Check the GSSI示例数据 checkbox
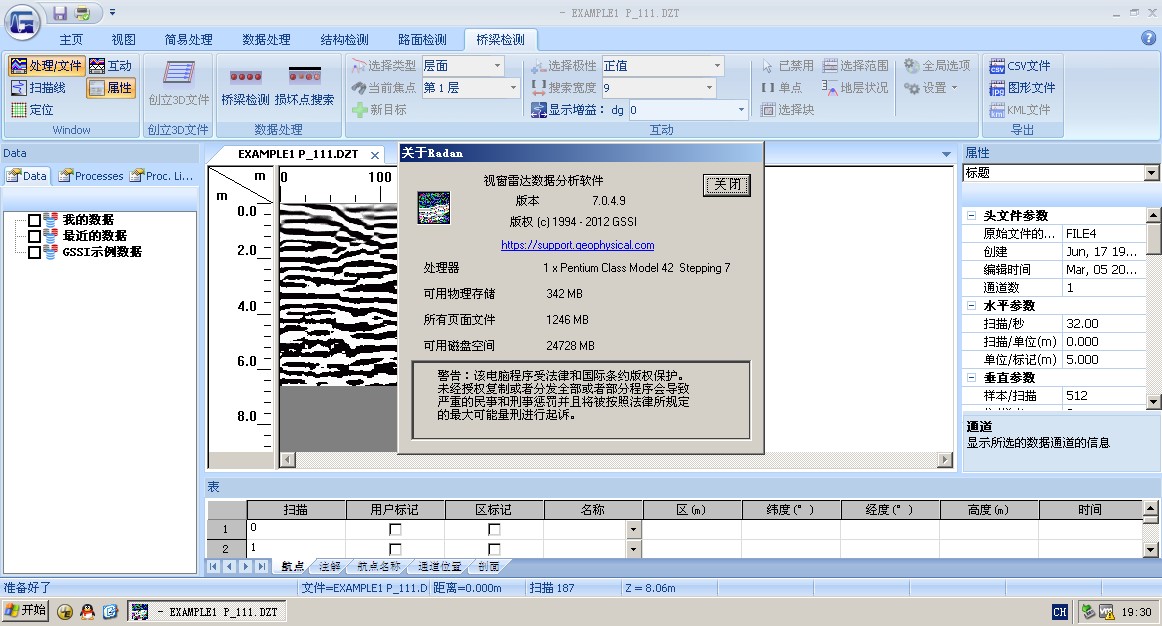 pyautogui.click(x=34, y=253)
